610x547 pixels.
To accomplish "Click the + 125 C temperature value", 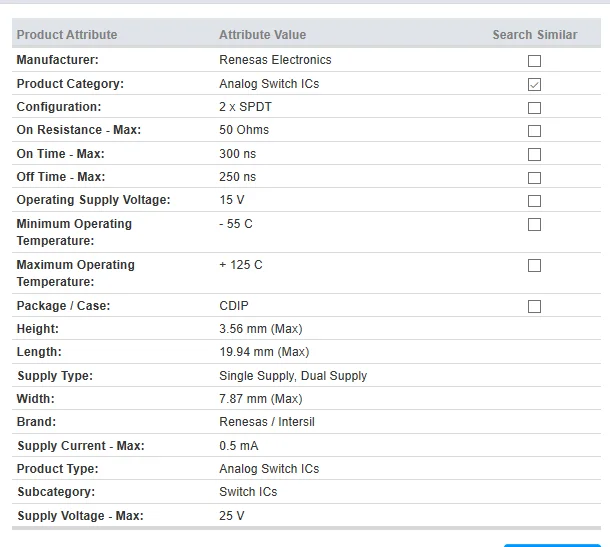I will (x=241, y=265).
